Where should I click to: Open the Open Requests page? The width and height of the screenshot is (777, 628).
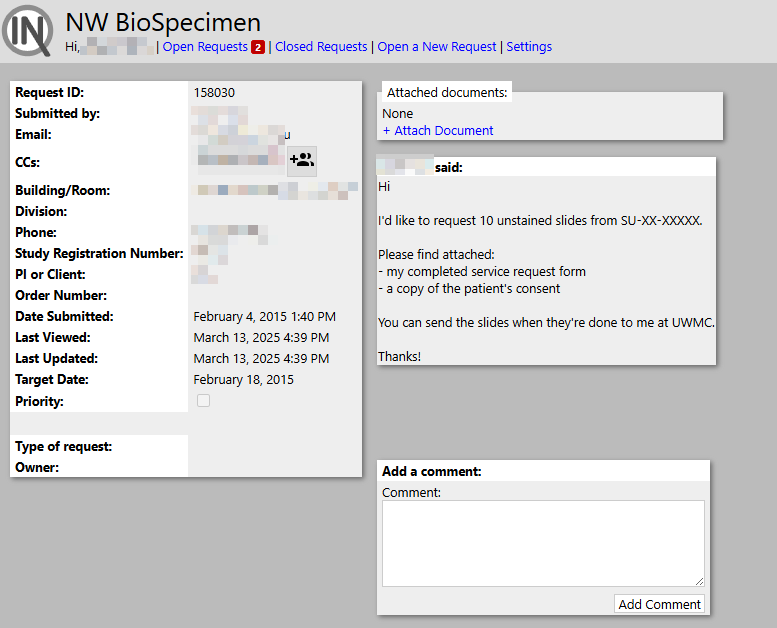tap(205, 47)
